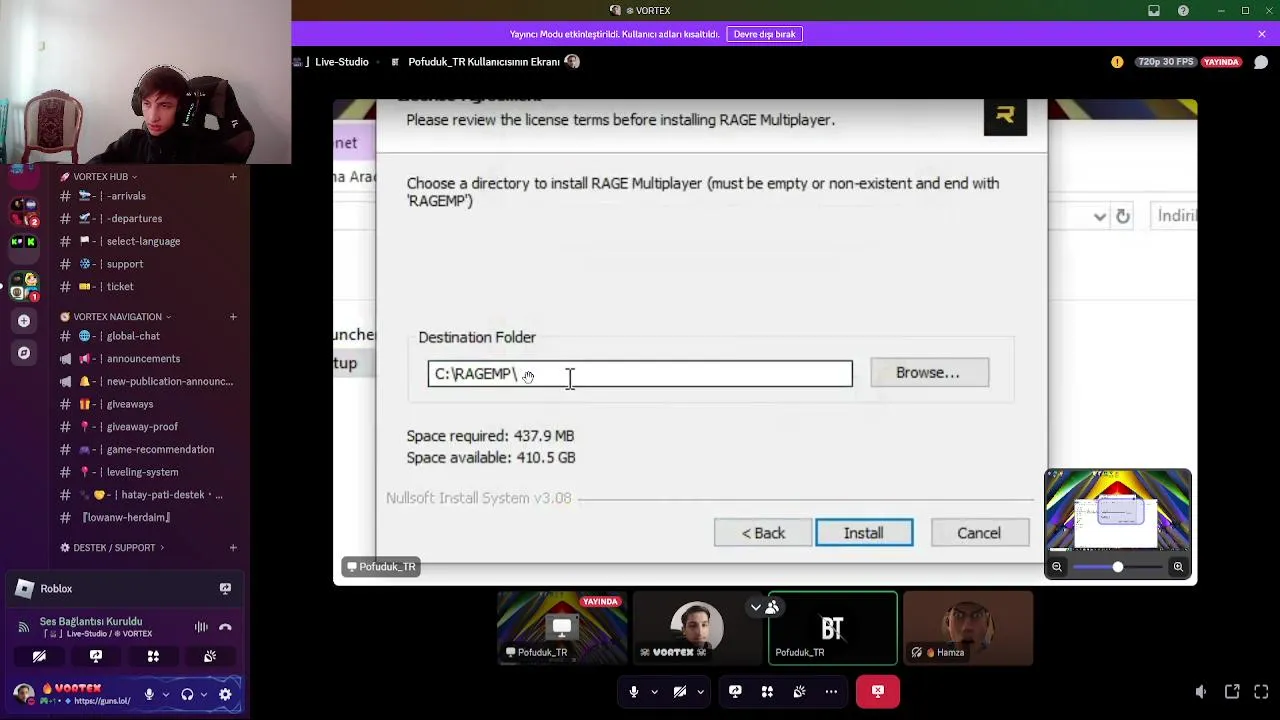This screenshot has height=720, width=1280.
Task: Toggle noise suppression waveform icon
Action: point(201,628)
